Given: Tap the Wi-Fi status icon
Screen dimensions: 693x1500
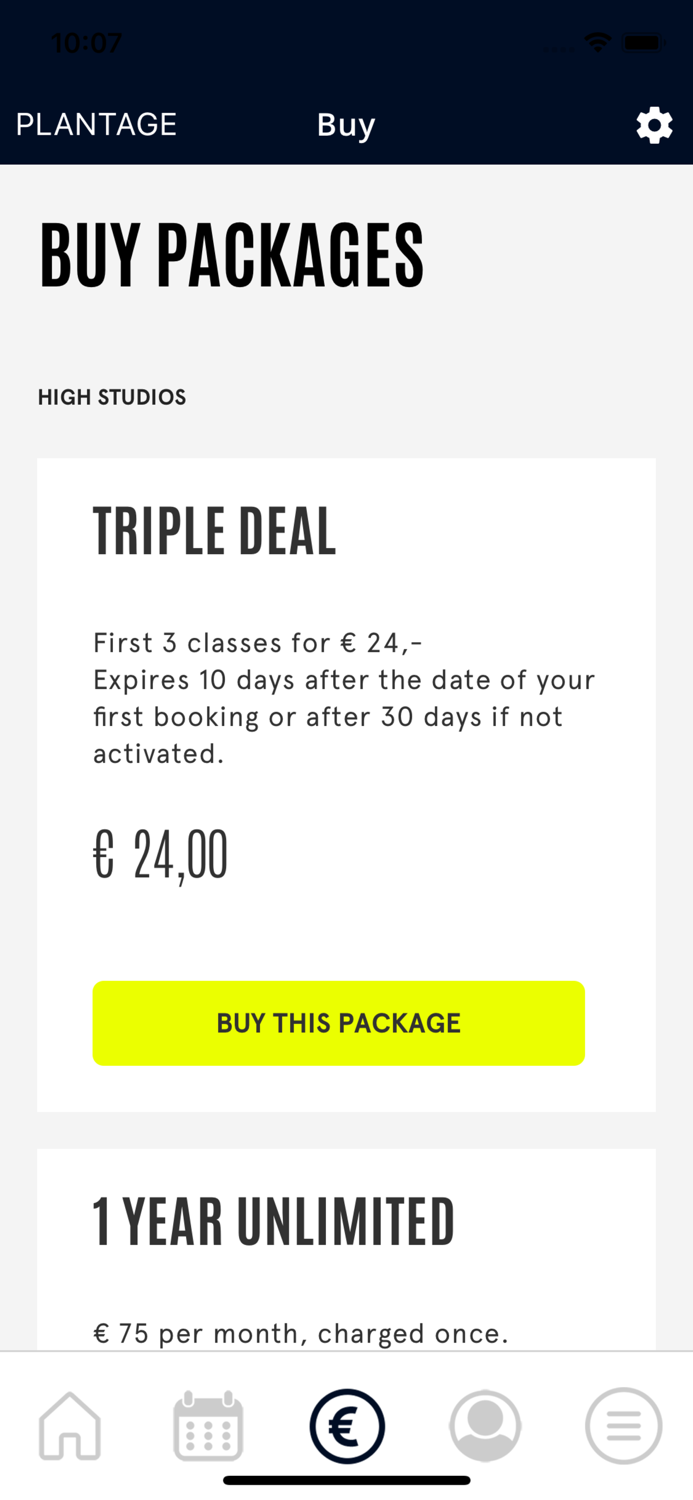Looking at the screenshot, I should [598, 43].
